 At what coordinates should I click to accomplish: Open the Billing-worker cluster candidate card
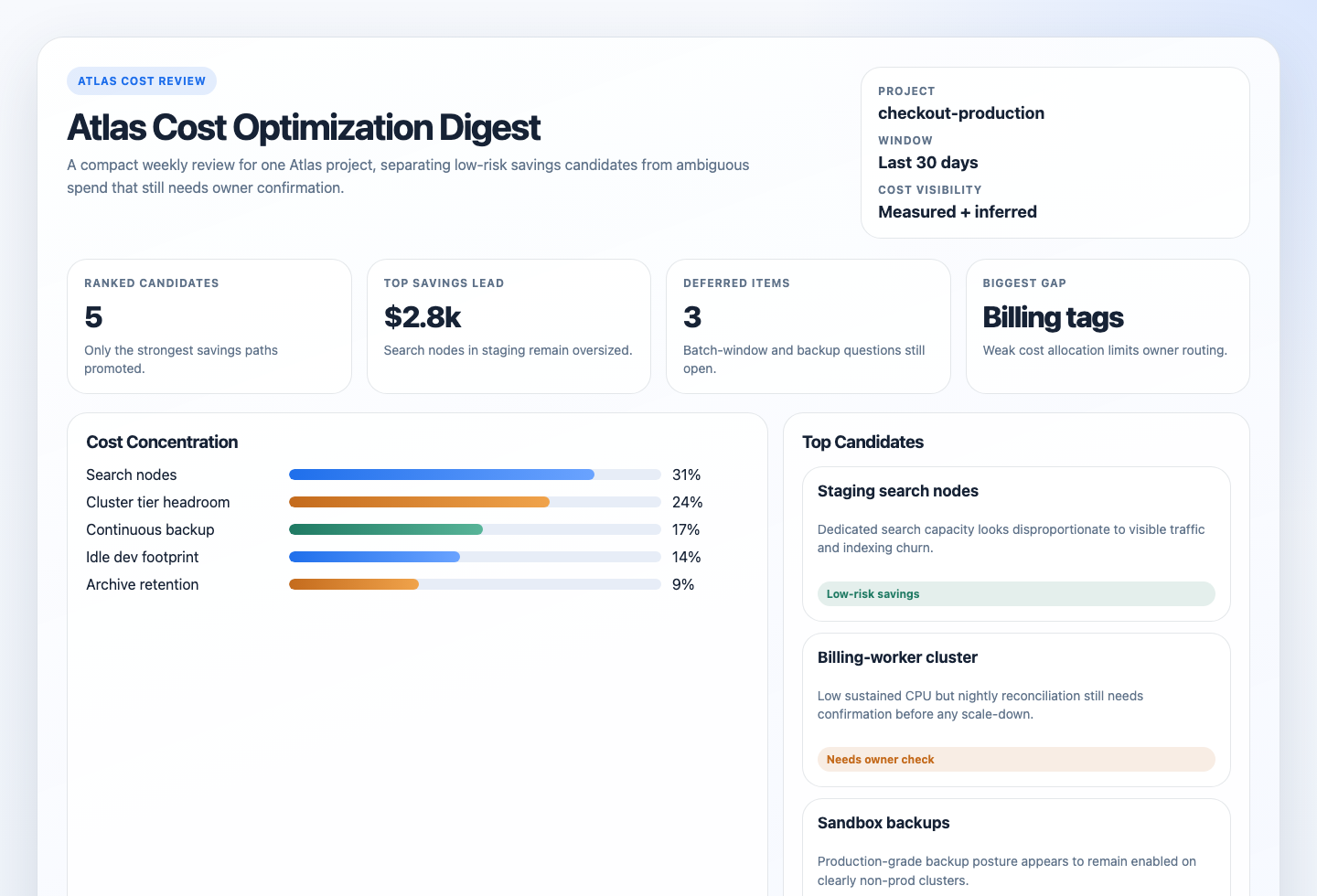point(1016,709)
